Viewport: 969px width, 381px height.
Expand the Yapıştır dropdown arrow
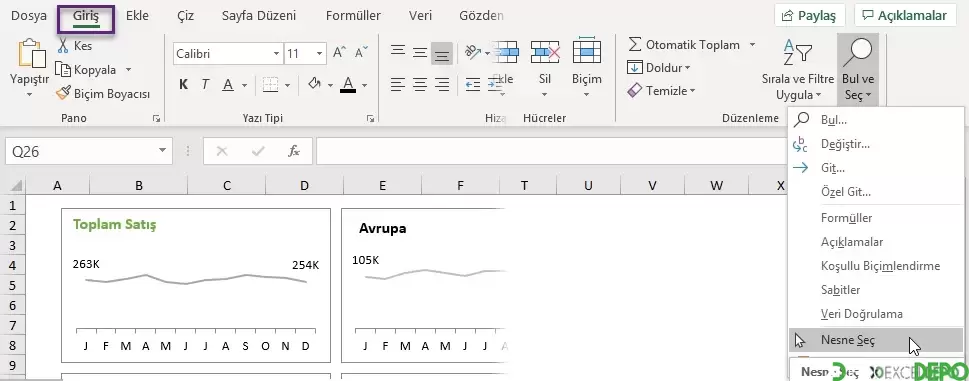[29, 94]
